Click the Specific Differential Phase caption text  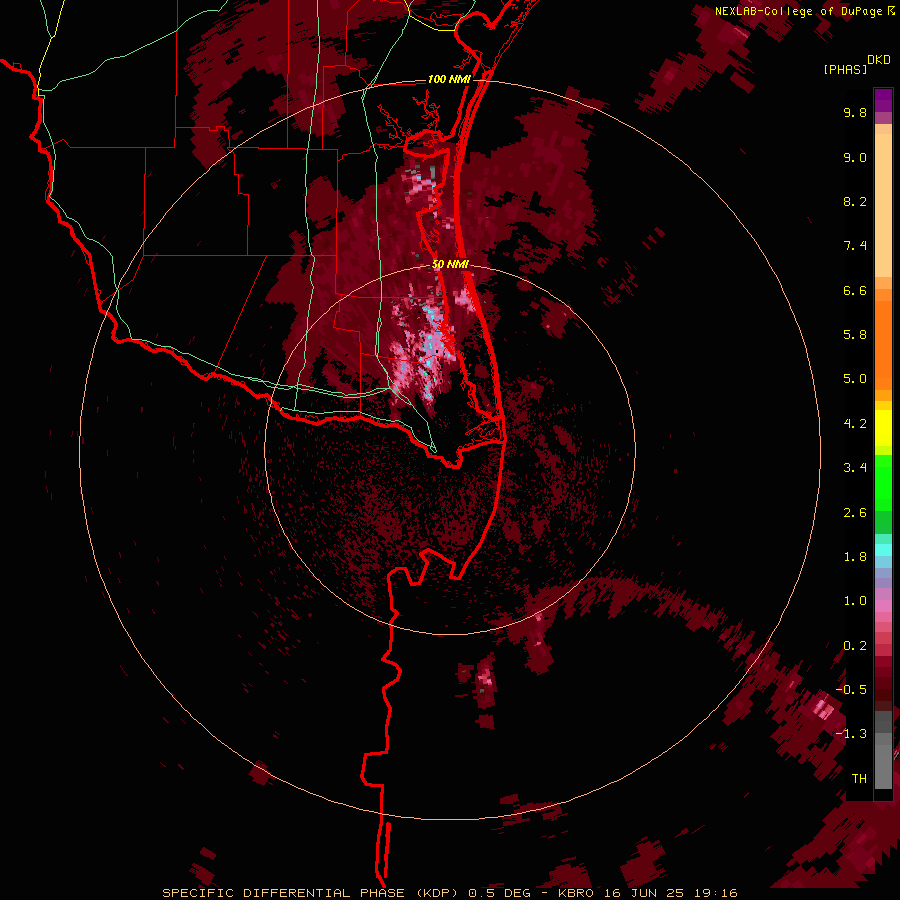(450, 893)
